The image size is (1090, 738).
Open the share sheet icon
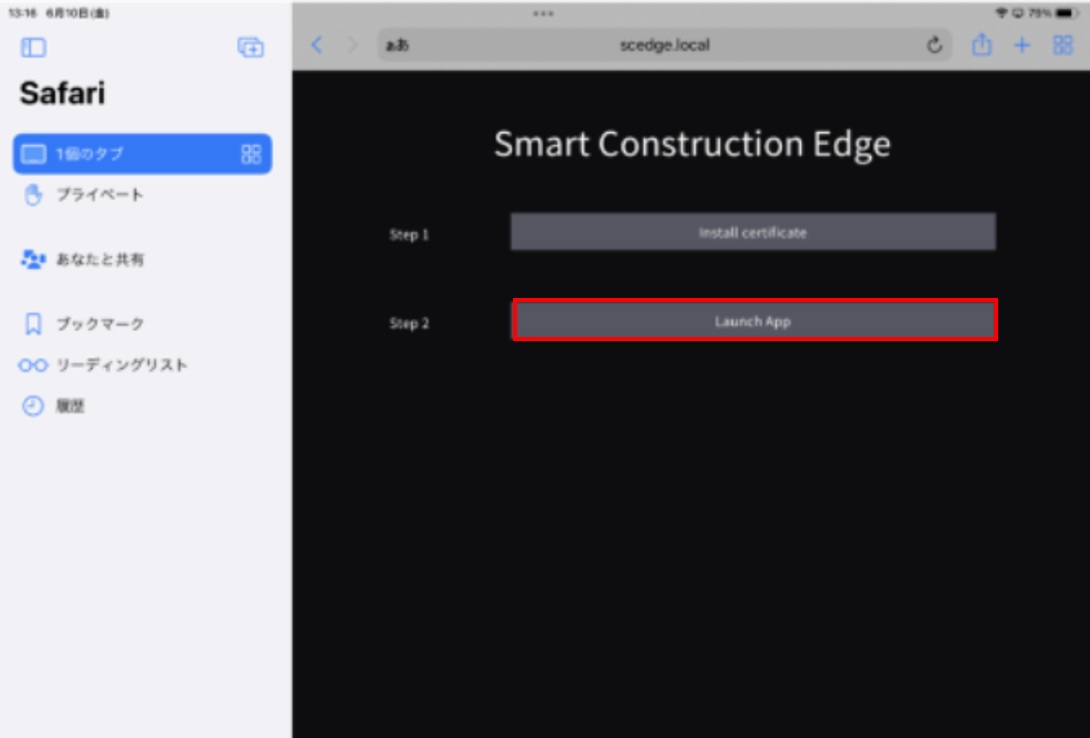pos(982,44)
